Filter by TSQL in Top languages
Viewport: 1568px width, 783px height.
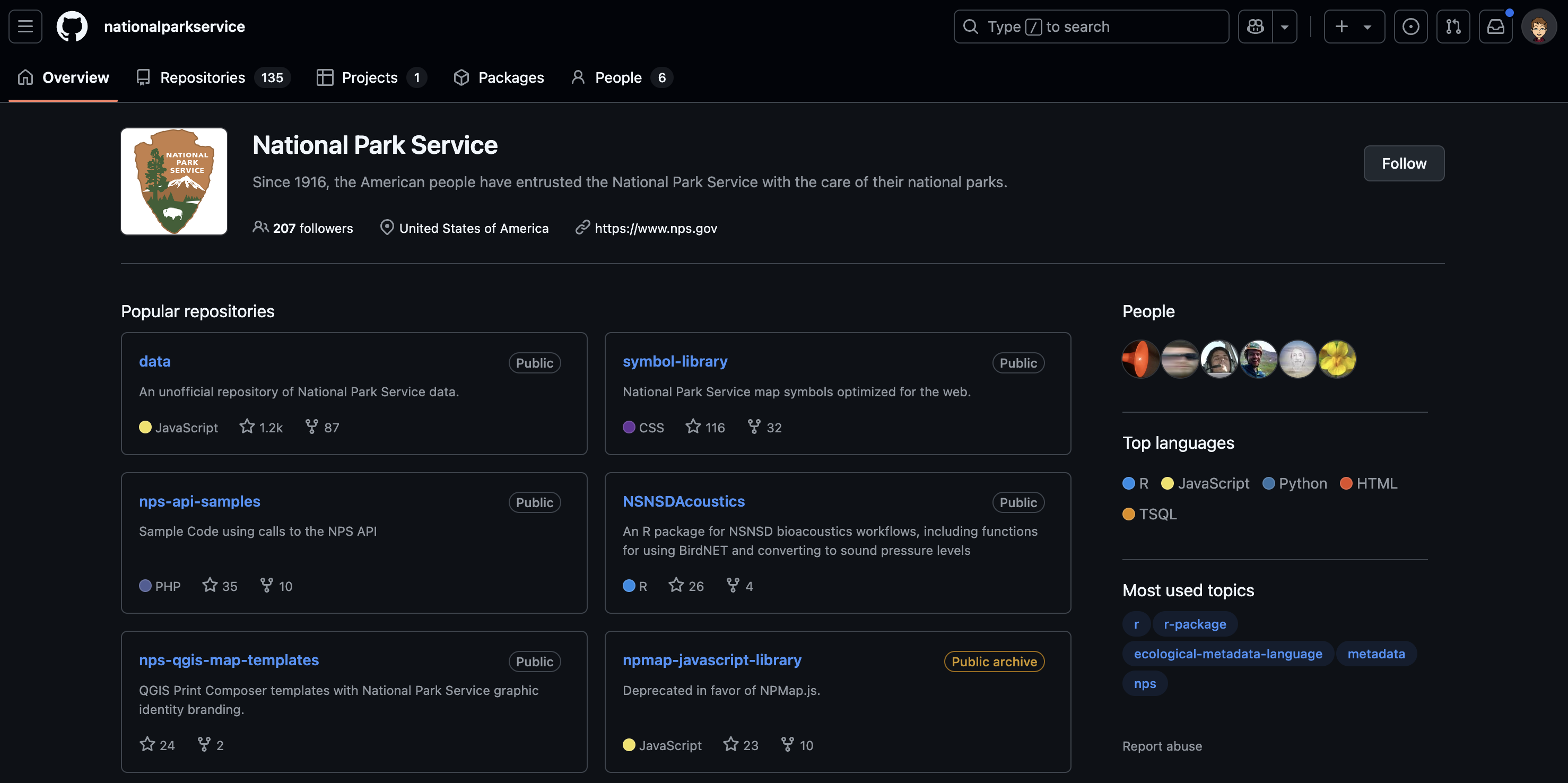pos(1150,514)
